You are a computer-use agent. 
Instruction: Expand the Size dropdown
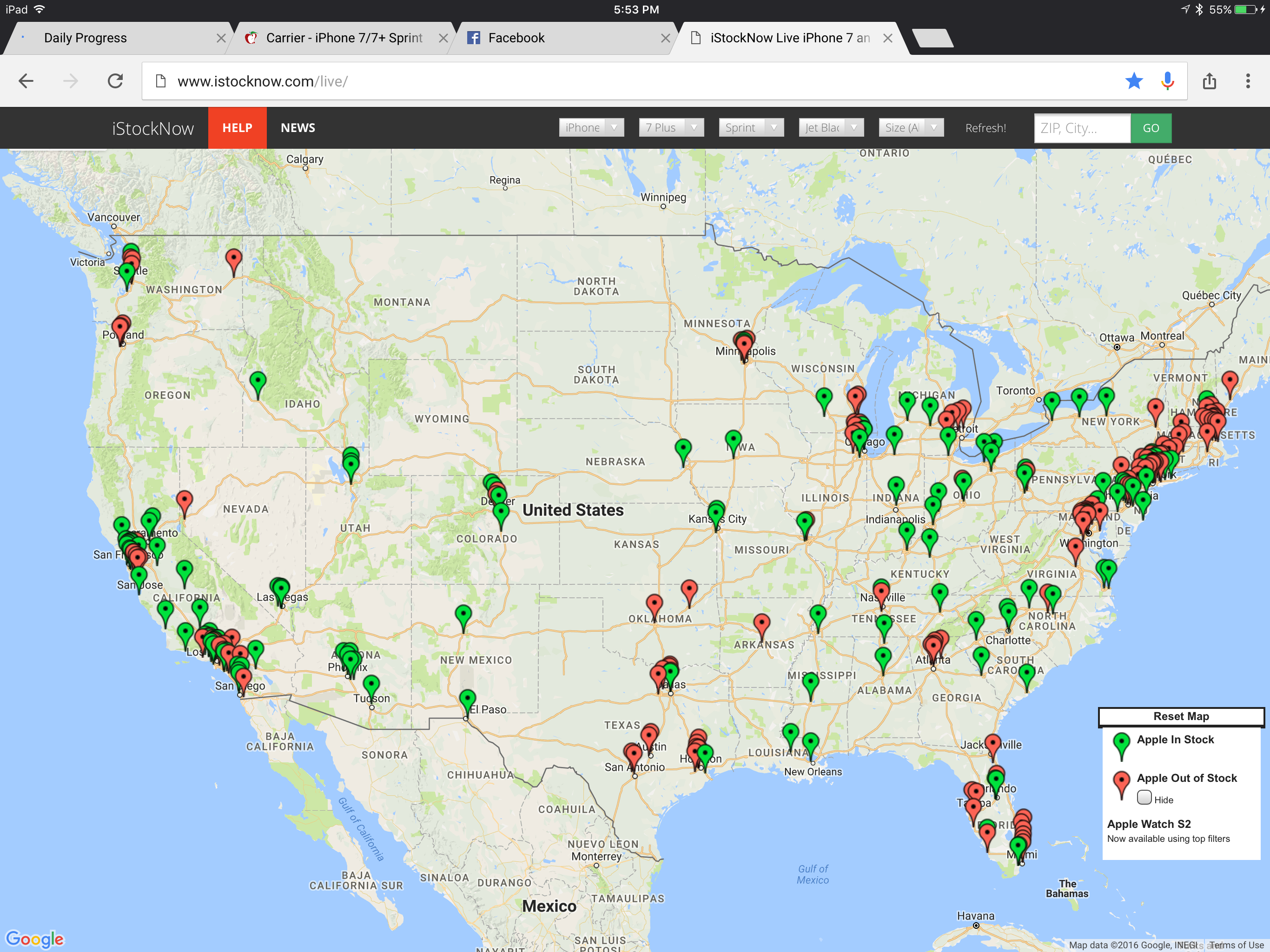tap(911, 127)
